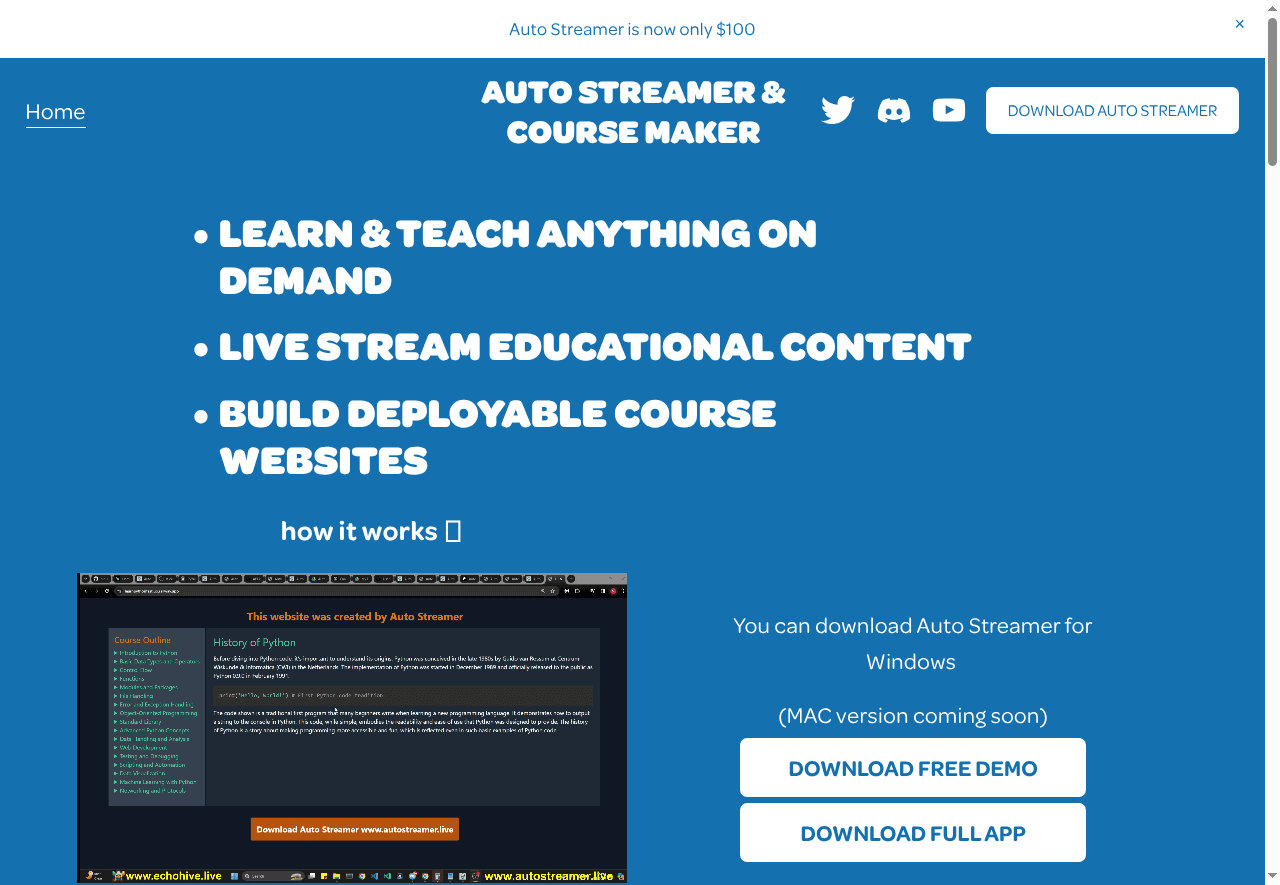Expand 'Machine Learning with Python' outline item
The image size is (1280, 885).
156,782
